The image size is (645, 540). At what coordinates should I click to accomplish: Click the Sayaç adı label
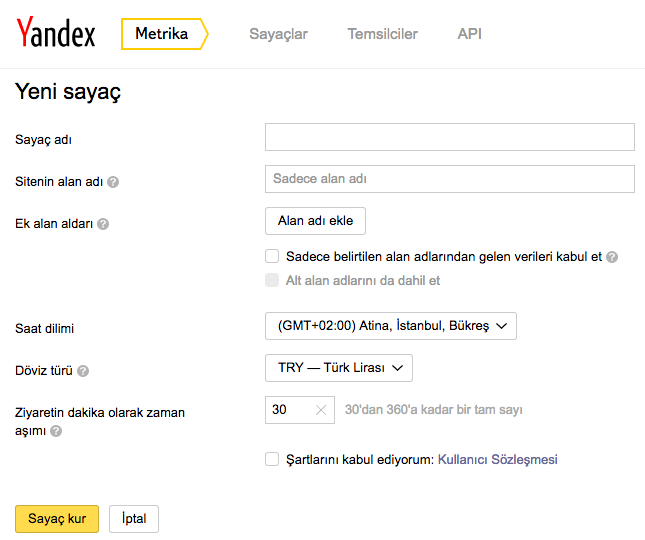coord(43,140)
